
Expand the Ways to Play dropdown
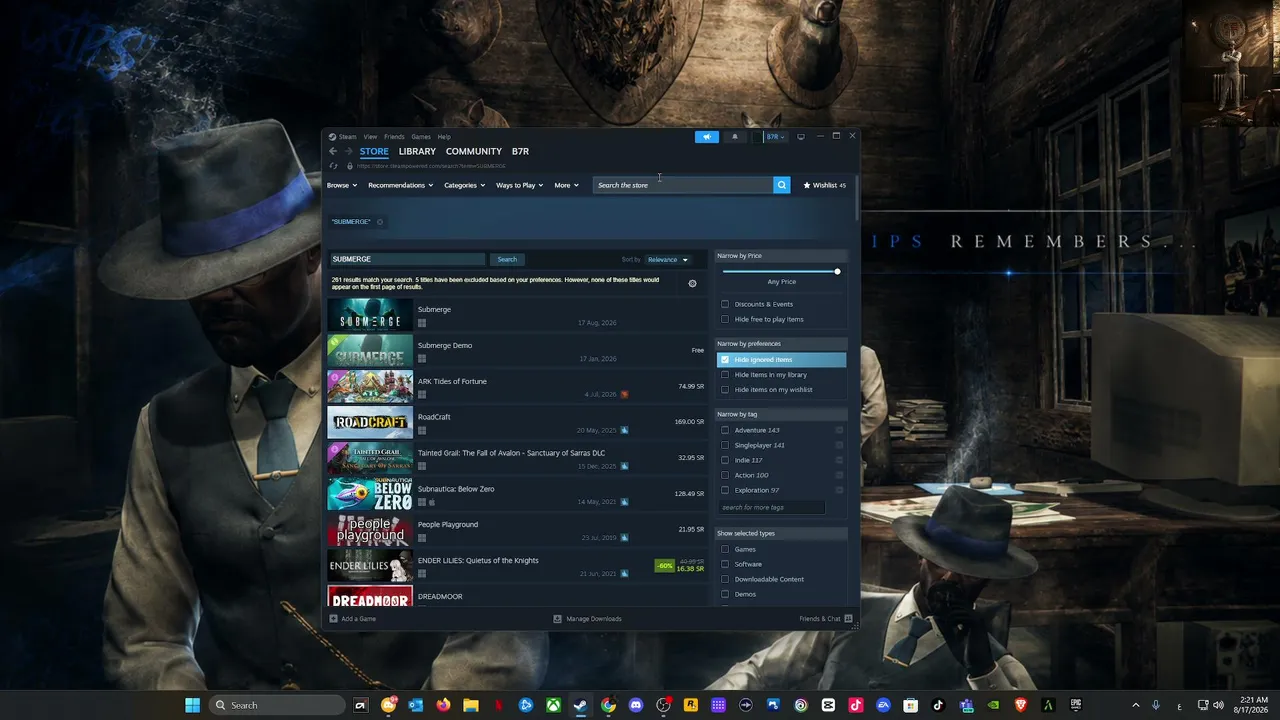tap(519, 185)
